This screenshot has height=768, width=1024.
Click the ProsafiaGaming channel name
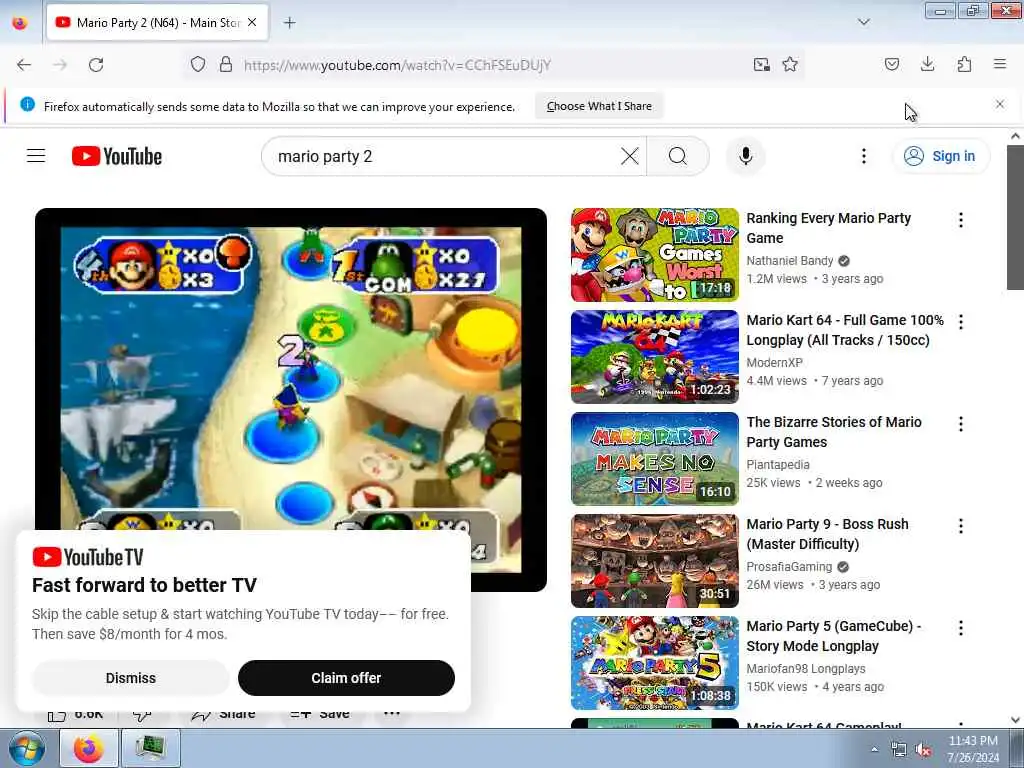[x=789, y=566]
